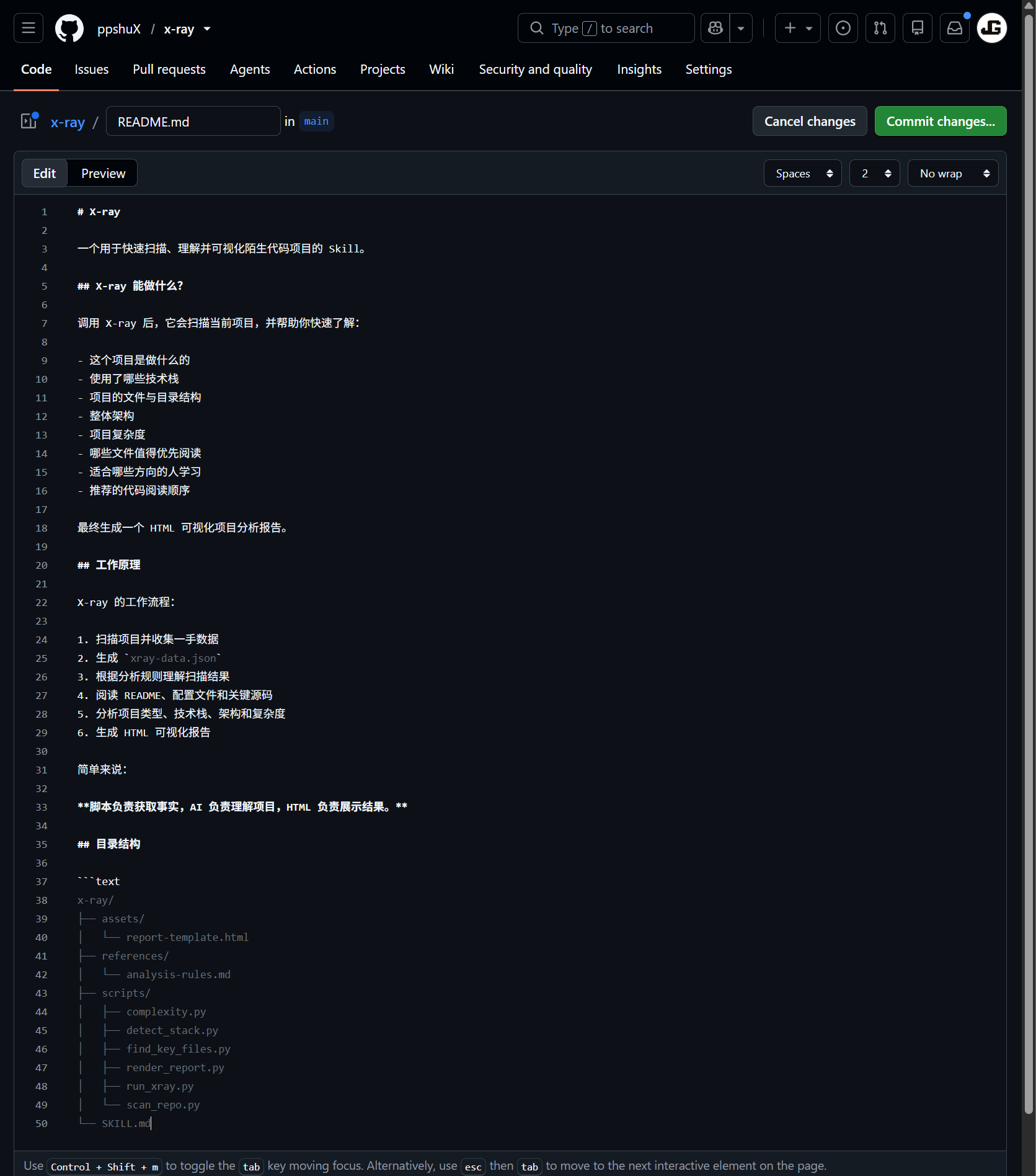Open pull requests icon in the header
Image resolution: width=1036 pixels, height=1176 pixels.
point(880,28)
